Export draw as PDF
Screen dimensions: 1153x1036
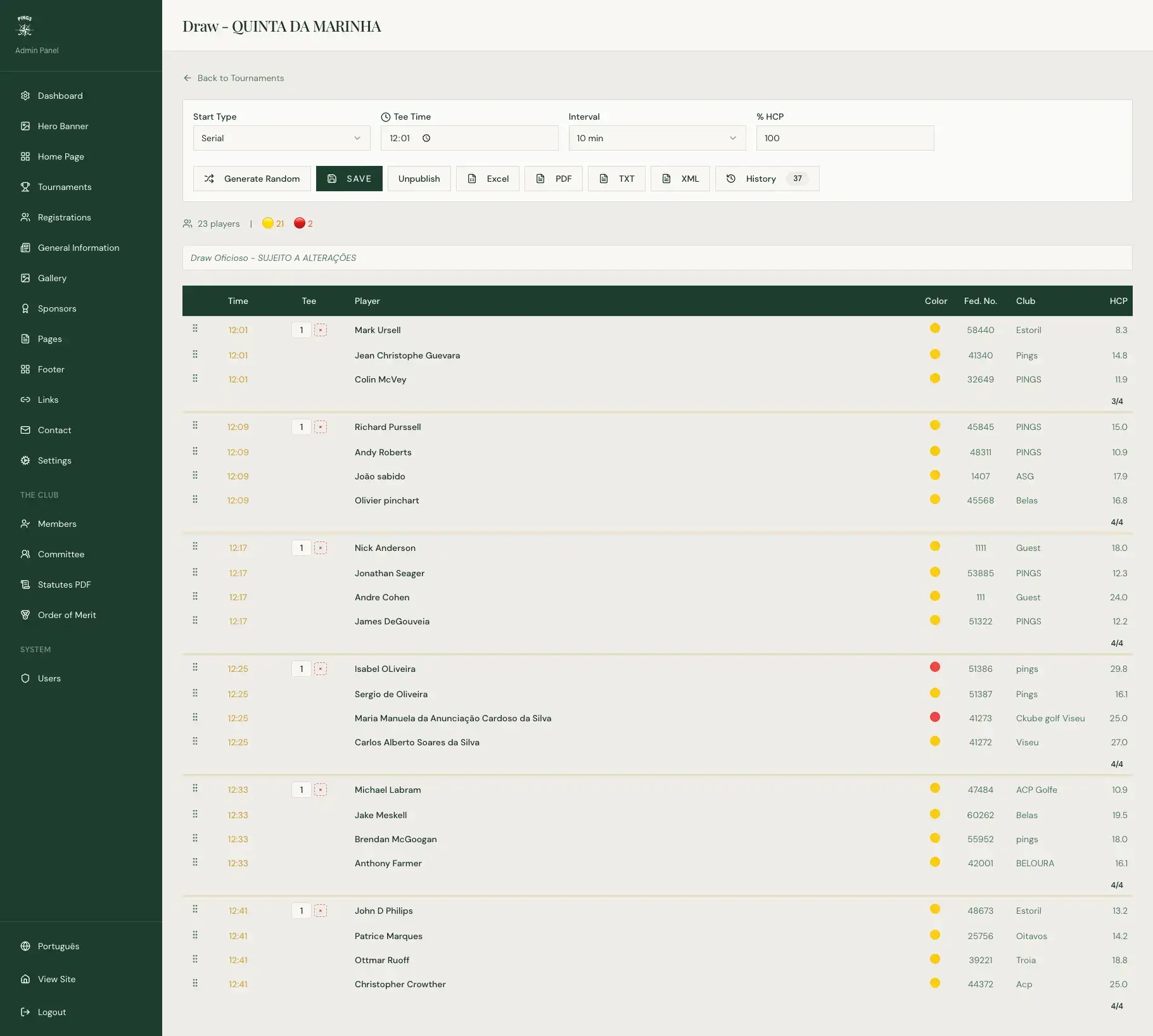[554, 179]
